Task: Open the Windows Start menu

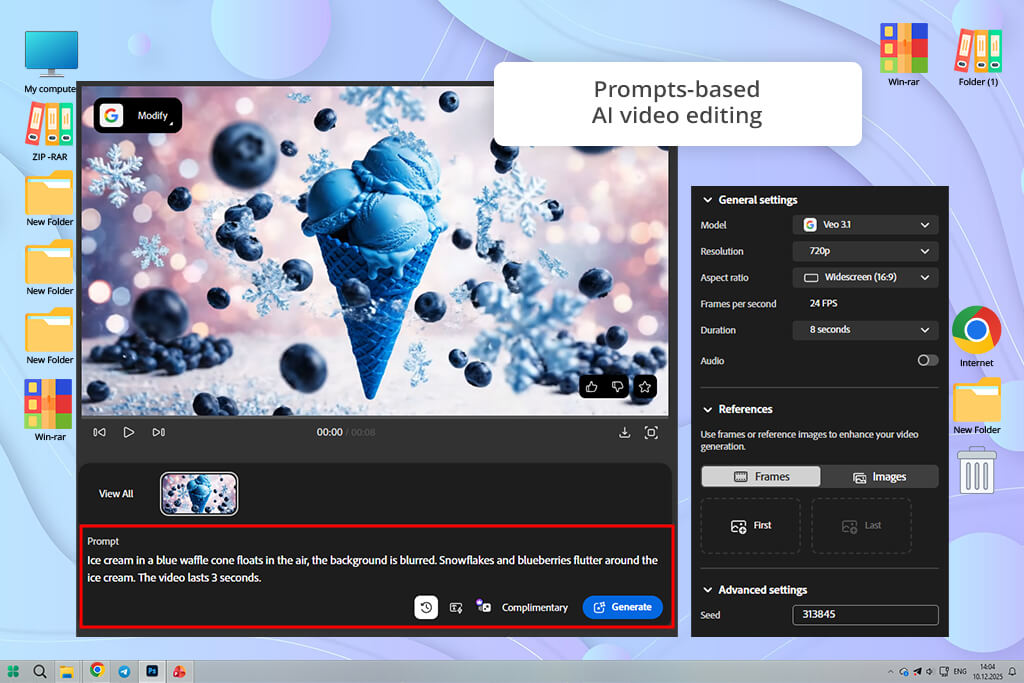Action: 13,671
